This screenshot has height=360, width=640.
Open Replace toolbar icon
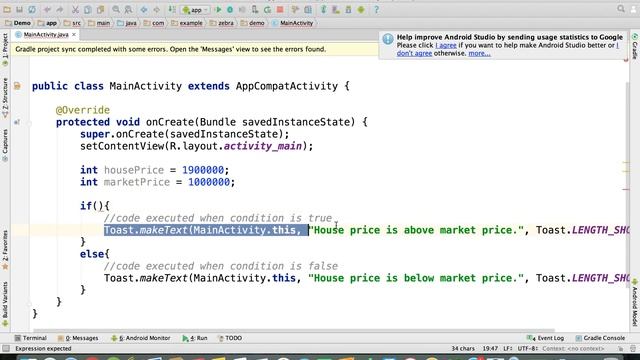128,9
